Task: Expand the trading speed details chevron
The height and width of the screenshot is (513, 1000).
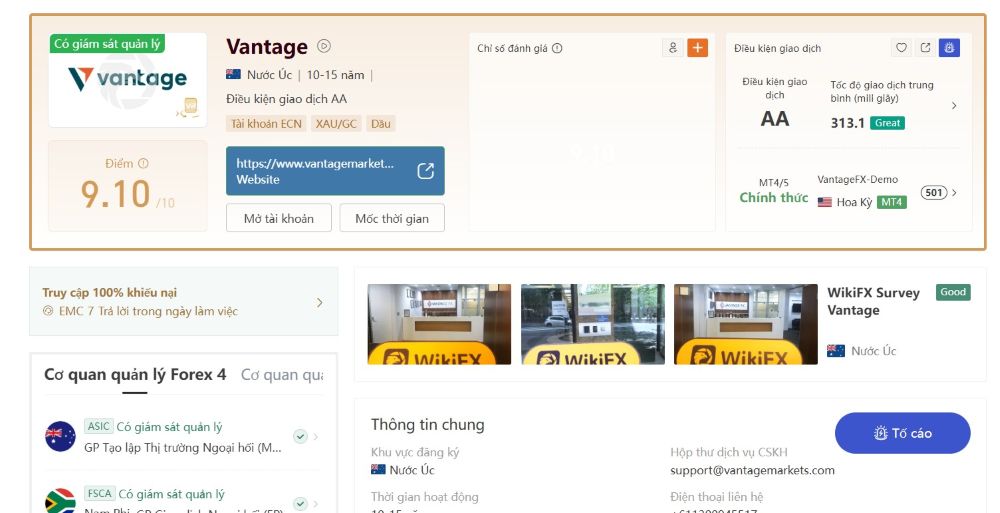Action: click(954, 106)
